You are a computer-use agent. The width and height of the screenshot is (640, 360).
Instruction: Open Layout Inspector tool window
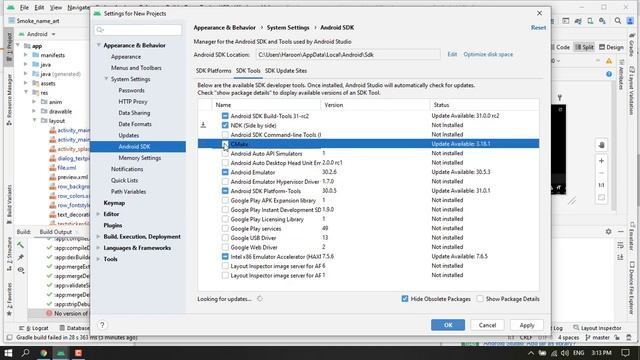pos(597,328)
